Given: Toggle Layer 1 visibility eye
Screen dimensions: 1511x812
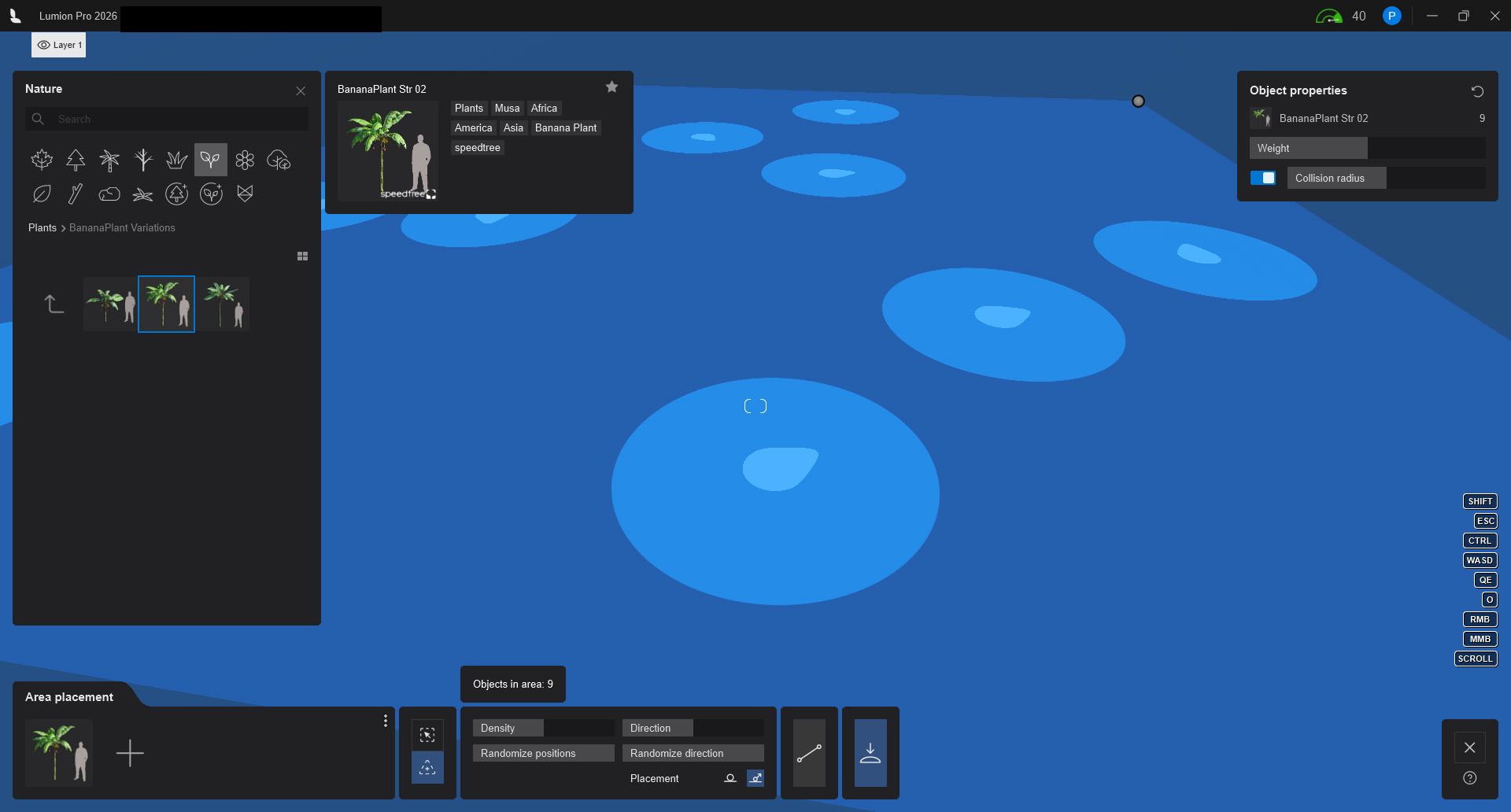Looking at the screenshot, I should 44,45.
